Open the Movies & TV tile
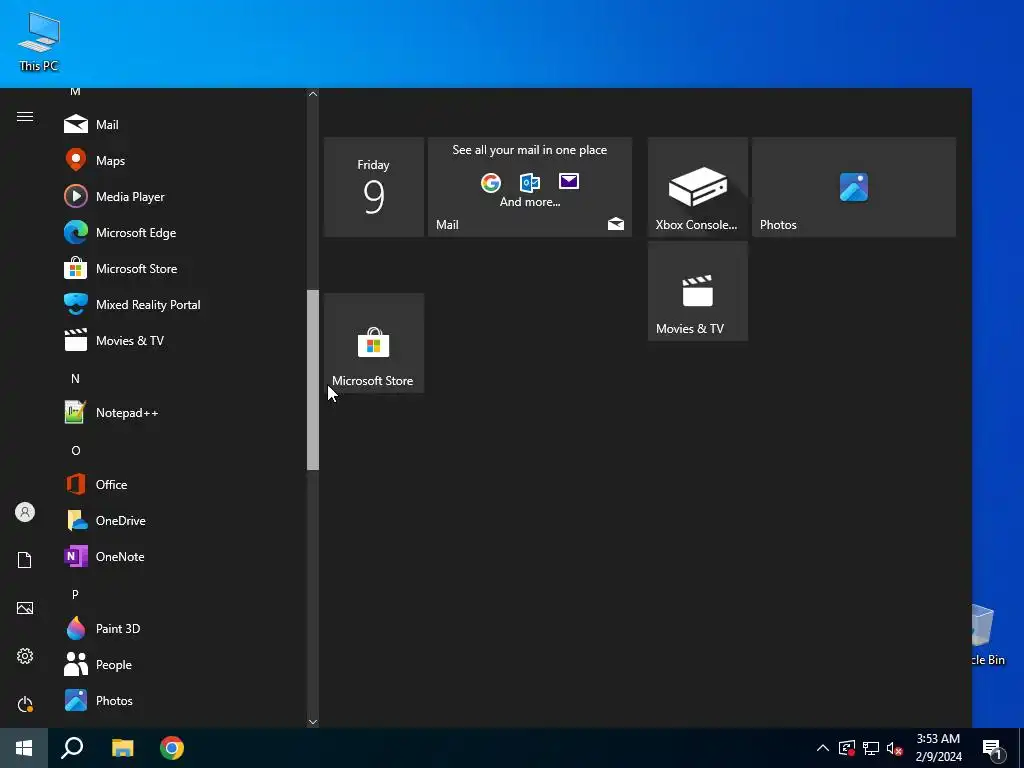Screen dimensions: 1024x768 point(697,291)
